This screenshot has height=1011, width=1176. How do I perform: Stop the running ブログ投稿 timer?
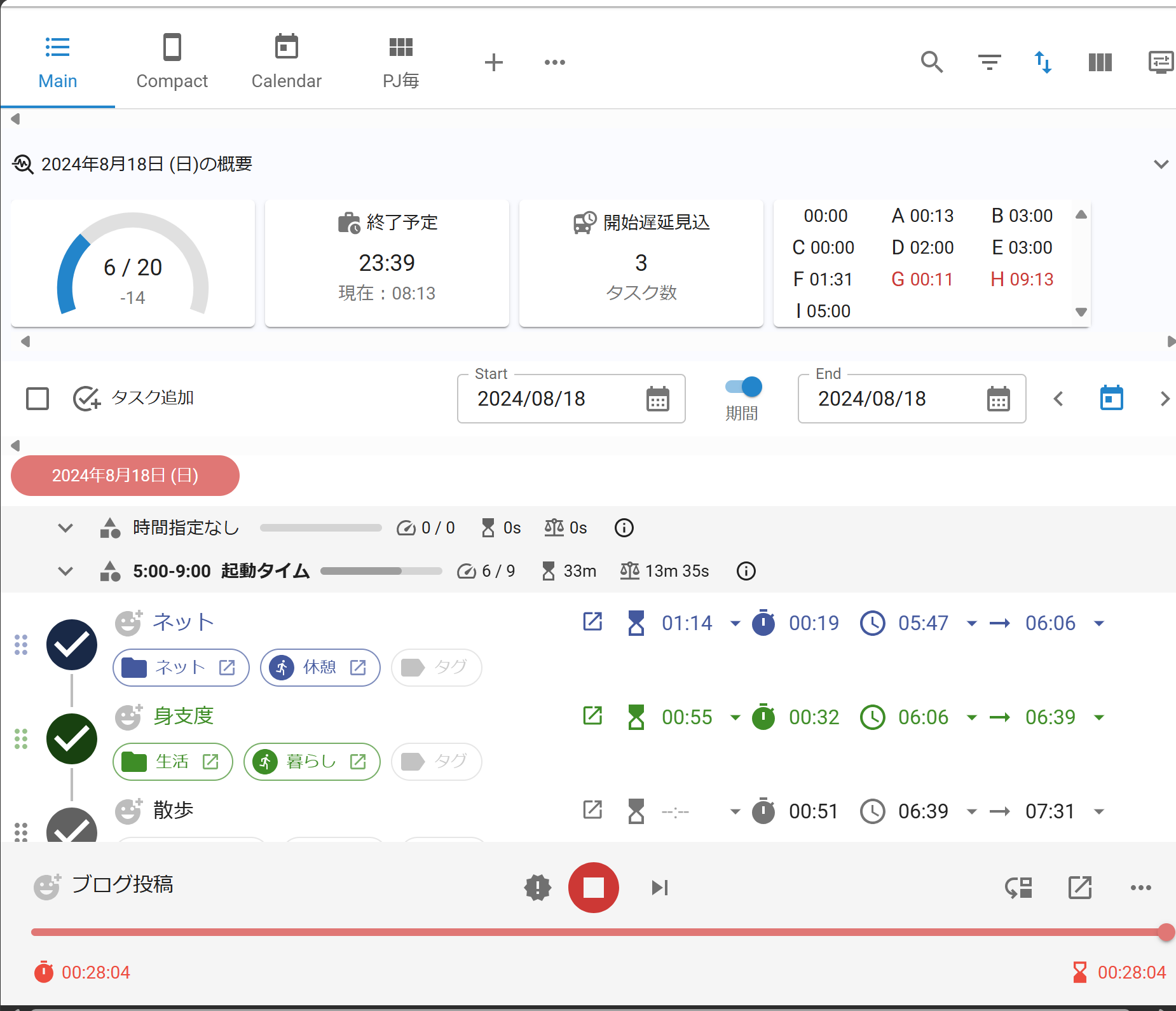point(594,888)
